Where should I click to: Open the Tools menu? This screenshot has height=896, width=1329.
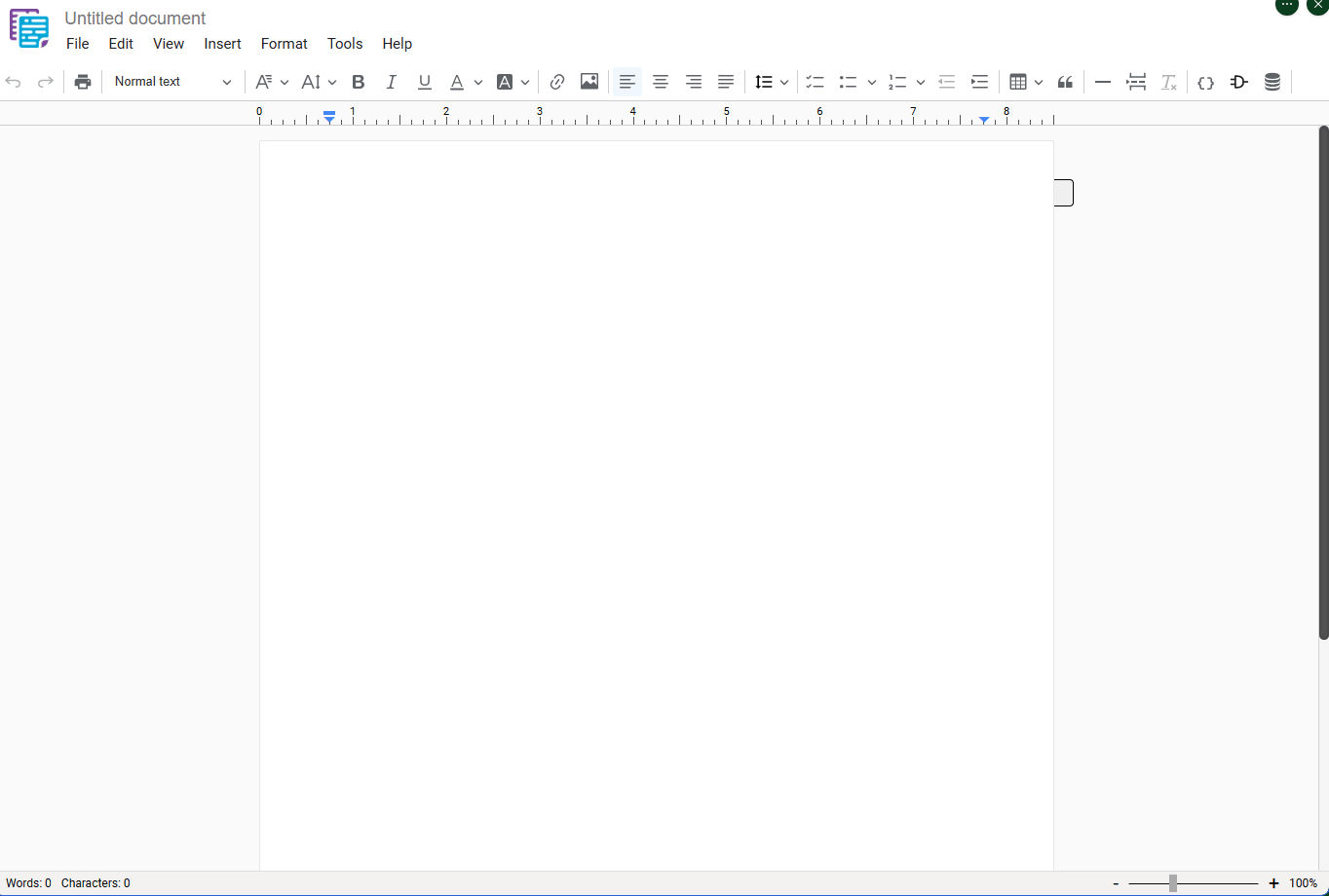pyautogui.click(x=345, y=44)
